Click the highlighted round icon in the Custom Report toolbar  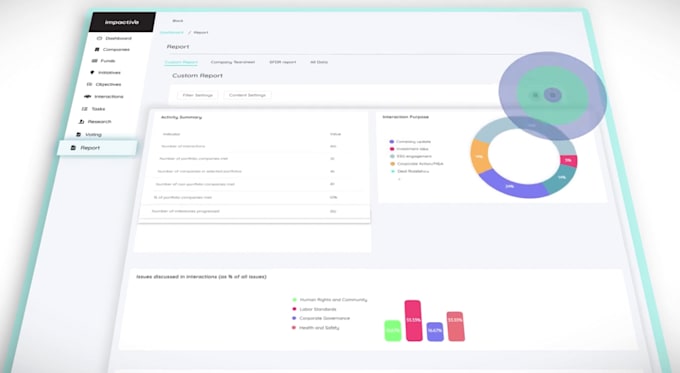[552, 95]
